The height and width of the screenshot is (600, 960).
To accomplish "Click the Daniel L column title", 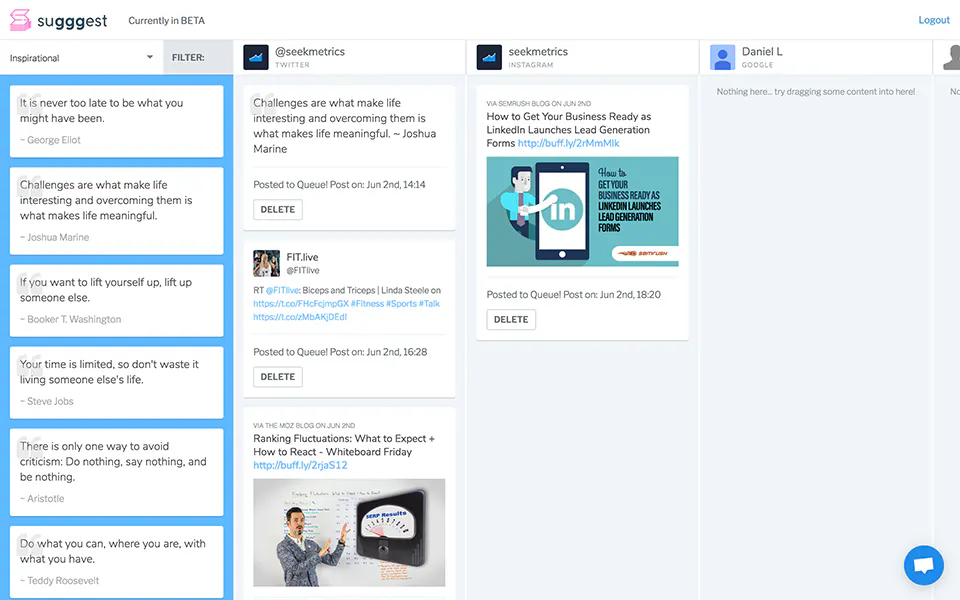I will tap(762, 51).
